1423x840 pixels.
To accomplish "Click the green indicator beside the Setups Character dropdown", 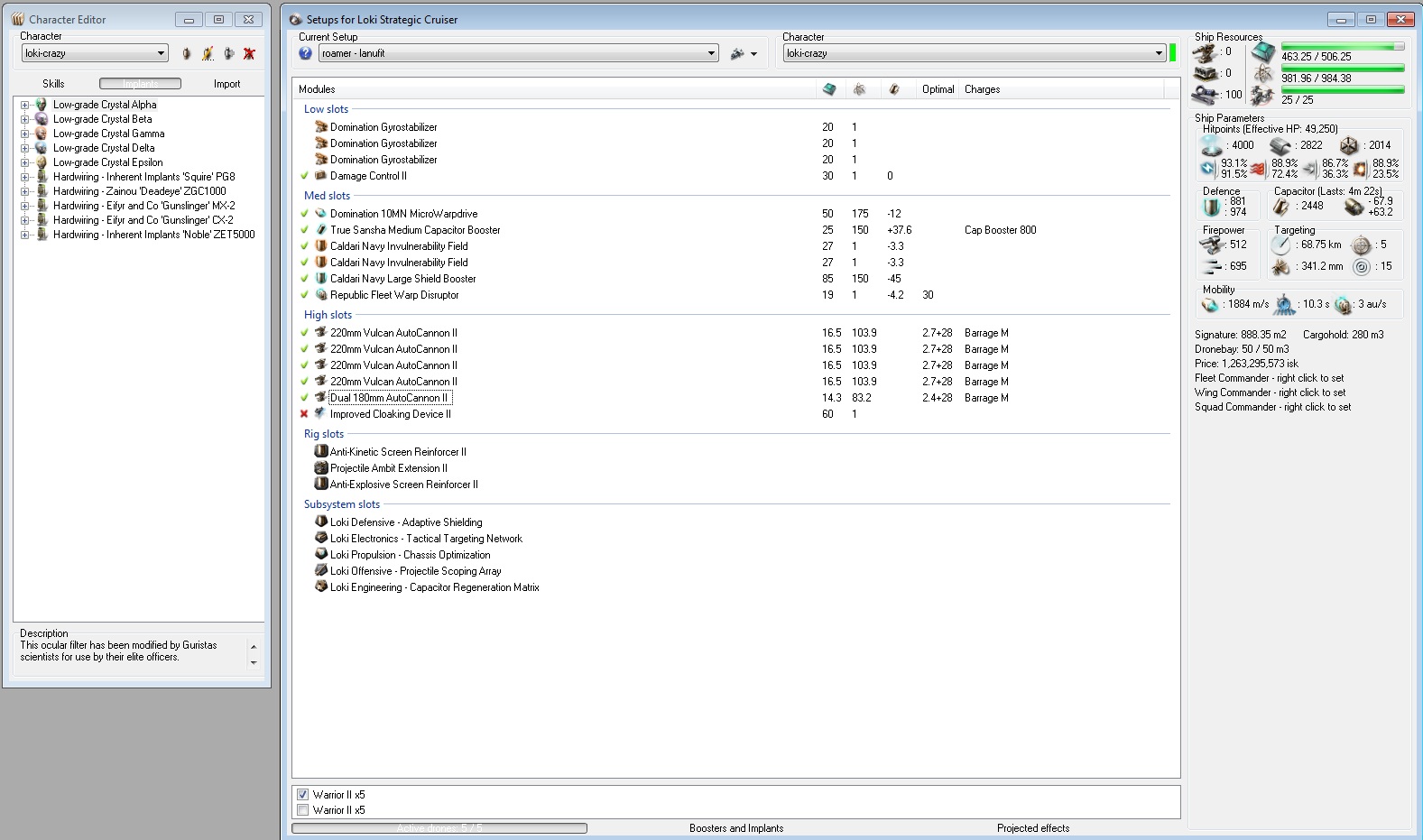I will tap(1173, 53).
